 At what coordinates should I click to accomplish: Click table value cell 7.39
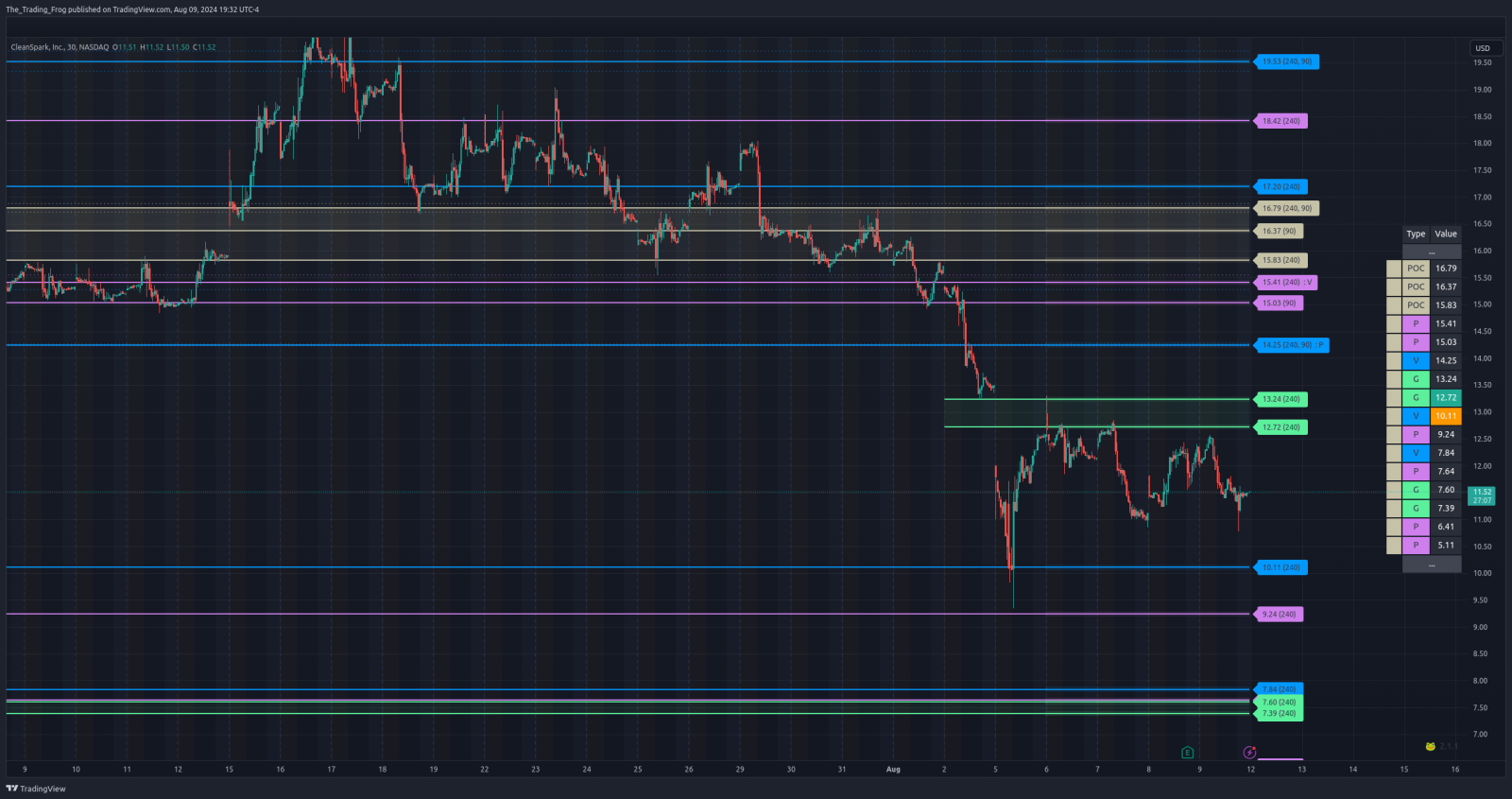[x=1446, y=508]
